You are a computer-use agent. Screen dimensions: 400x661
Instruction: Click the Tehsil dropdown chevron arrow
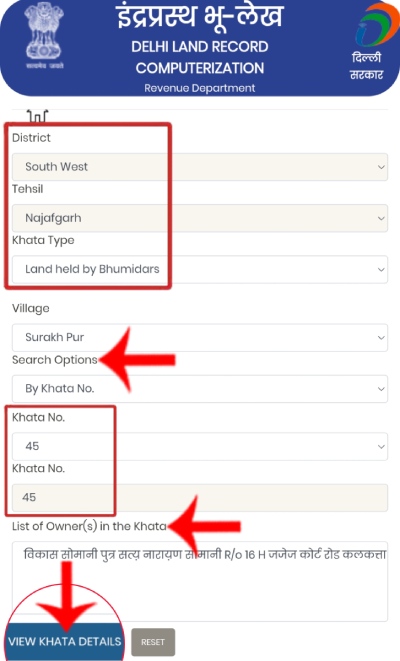tap(381, 218)
